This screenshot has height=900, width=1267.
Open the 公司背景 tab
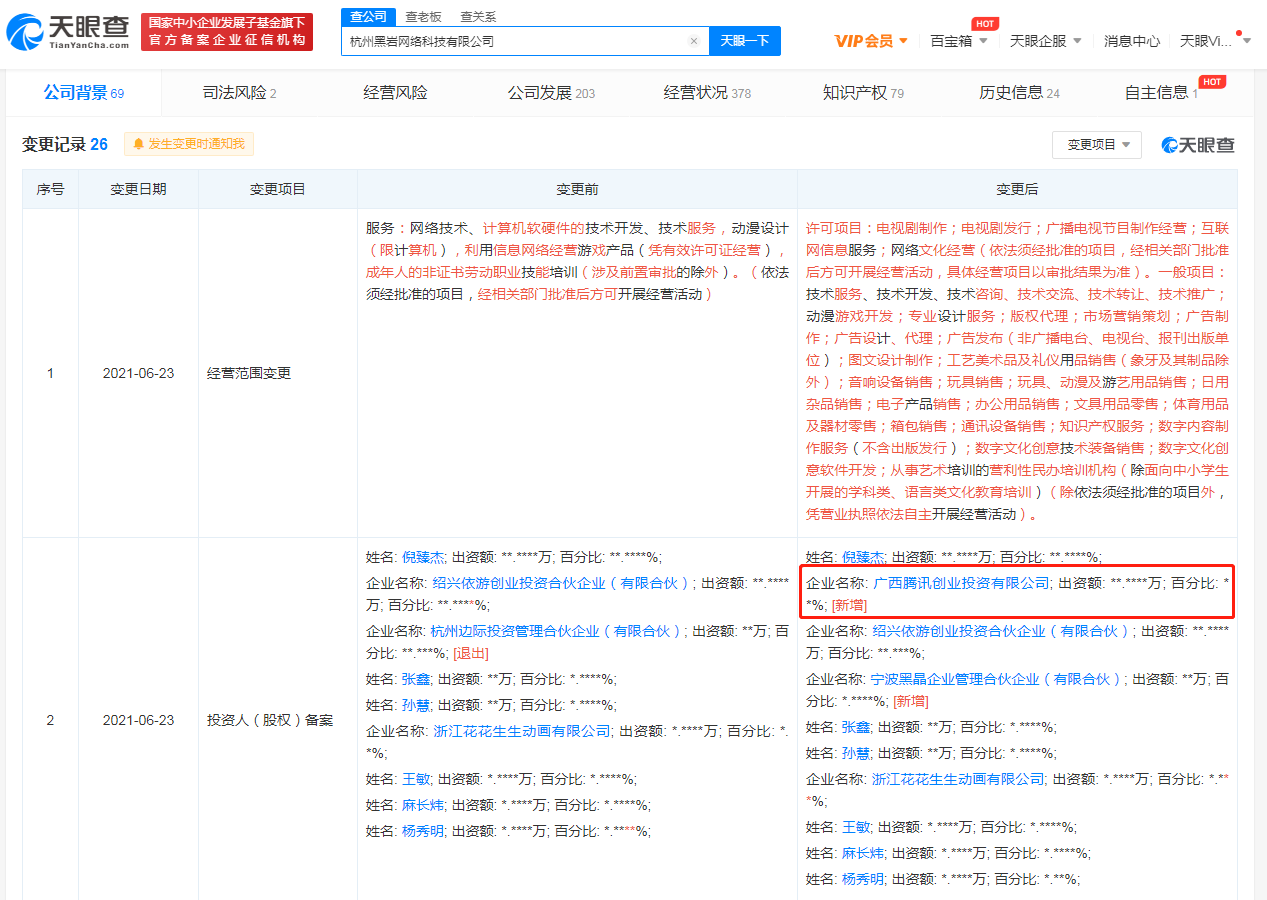83,93
